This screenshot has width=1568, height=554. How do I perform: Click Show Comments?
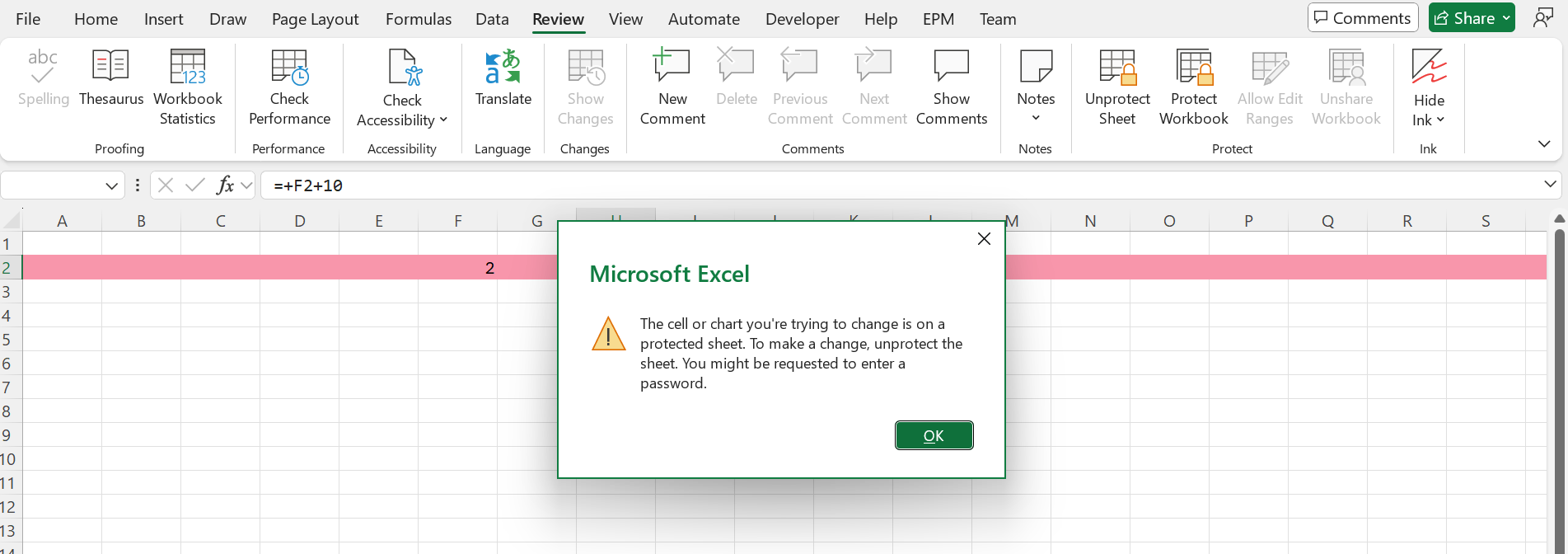(952, 87)
